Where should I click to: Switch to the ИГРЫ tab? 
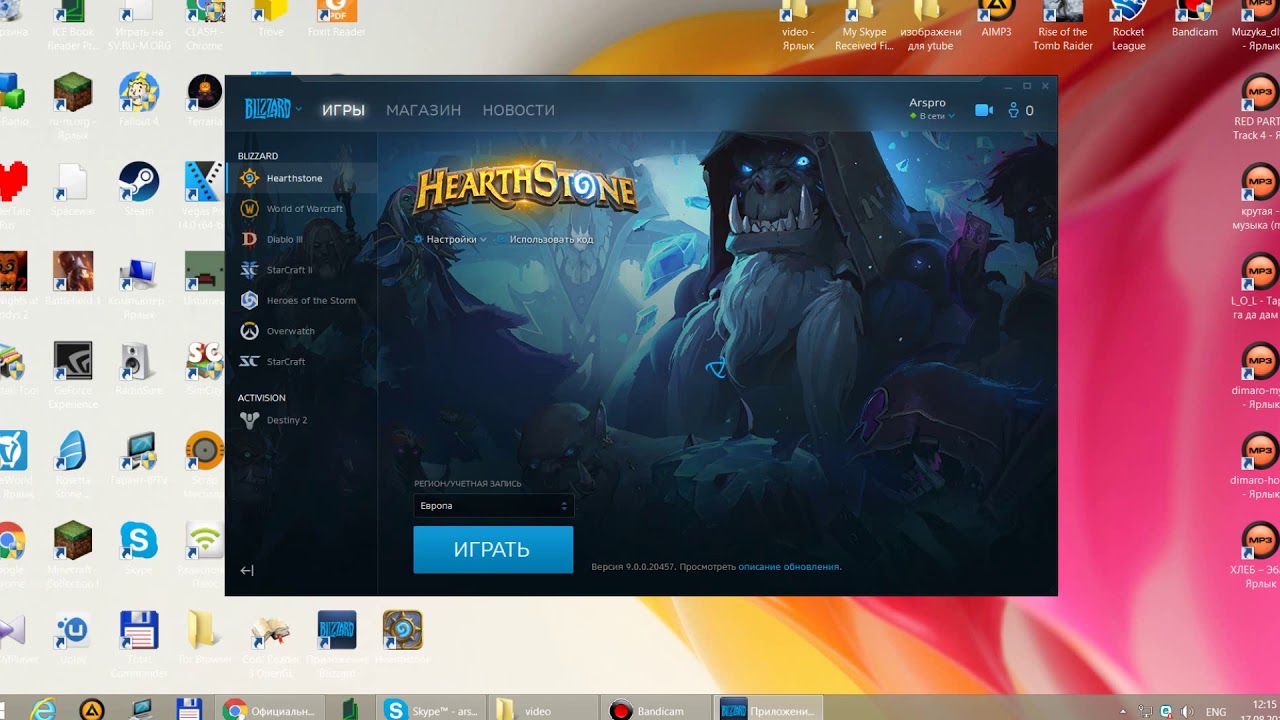(343, 110)
